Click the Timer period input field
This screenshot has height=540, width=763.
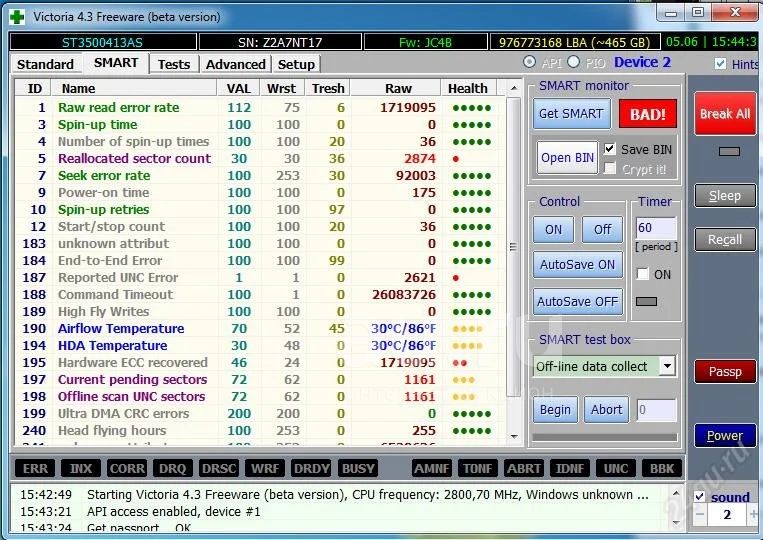click(656, 228)
